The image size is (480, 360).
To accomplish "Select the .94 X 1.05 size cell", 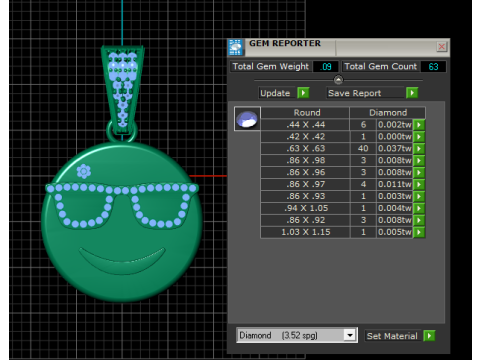I will [305, 208].
